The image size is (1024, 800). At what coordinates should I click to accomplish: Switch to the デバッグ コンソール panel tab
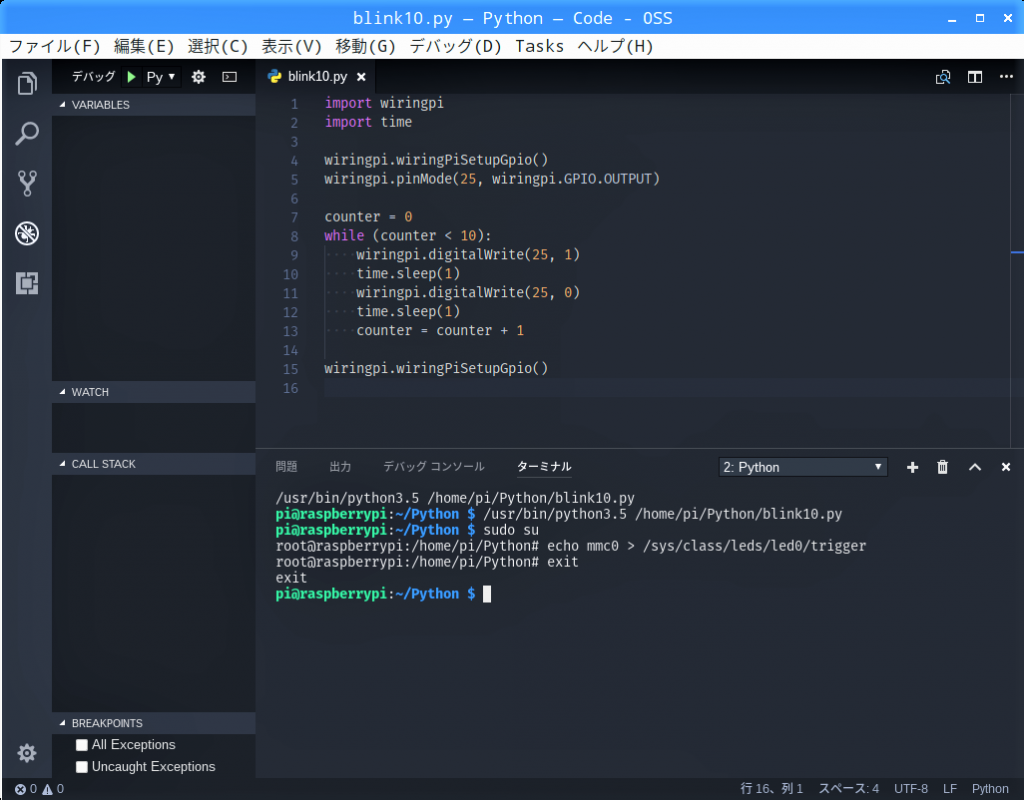point(434,466)
